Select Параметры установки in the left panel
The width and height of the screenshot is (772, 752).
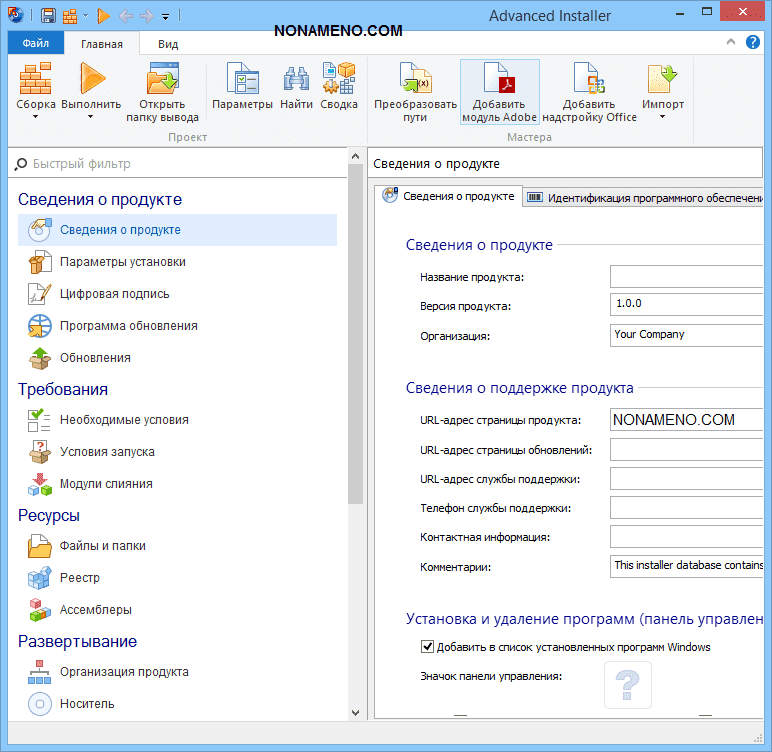point(122,262)
